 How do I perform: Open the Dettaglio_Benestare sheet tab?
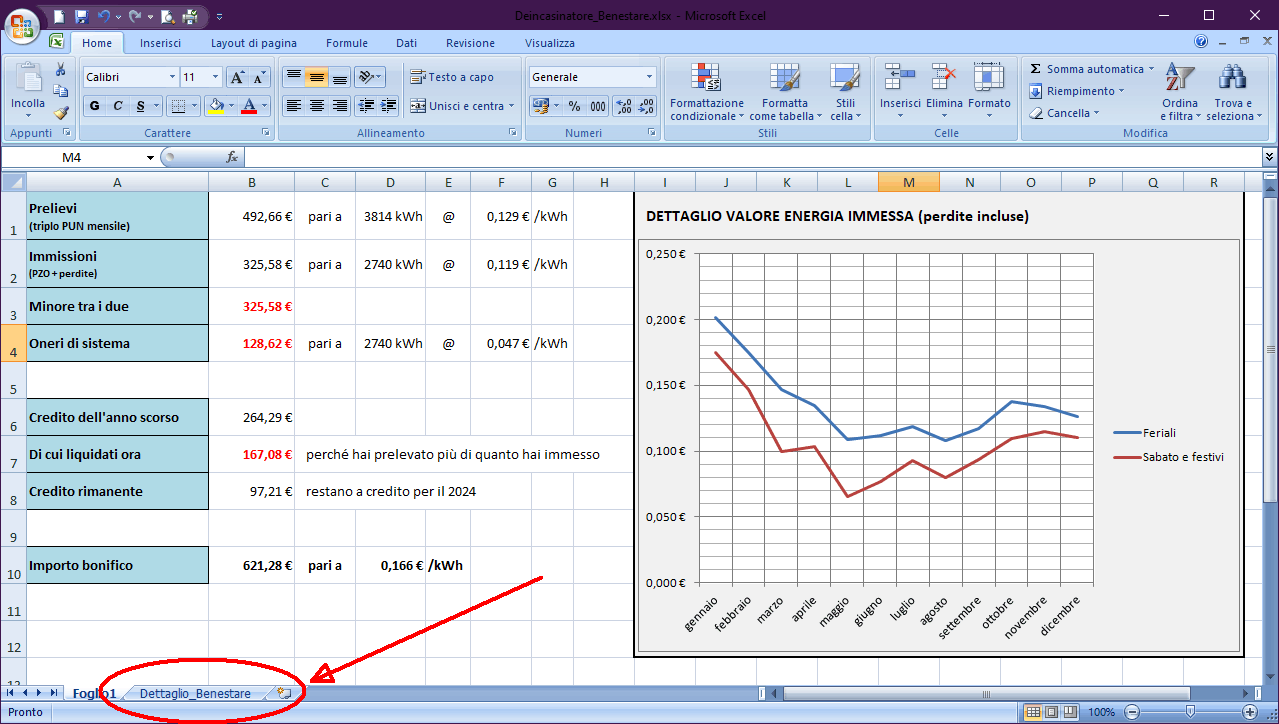point(195,693)
